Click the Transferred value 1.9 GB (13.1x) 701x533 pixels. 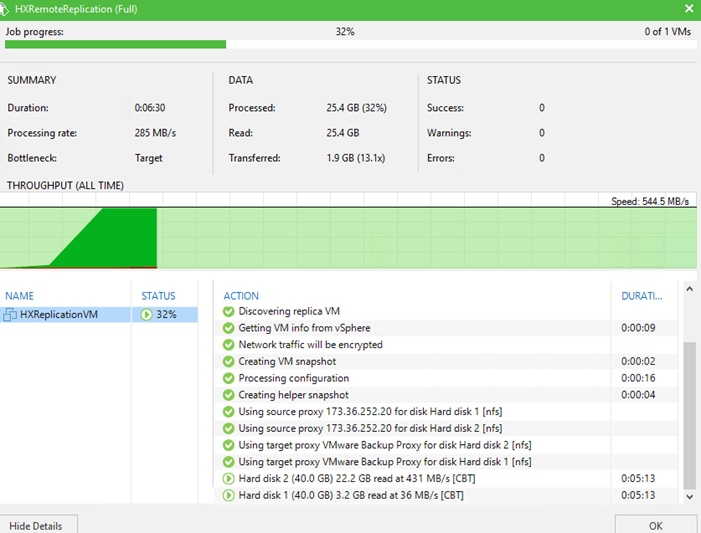tap(355, 158)
